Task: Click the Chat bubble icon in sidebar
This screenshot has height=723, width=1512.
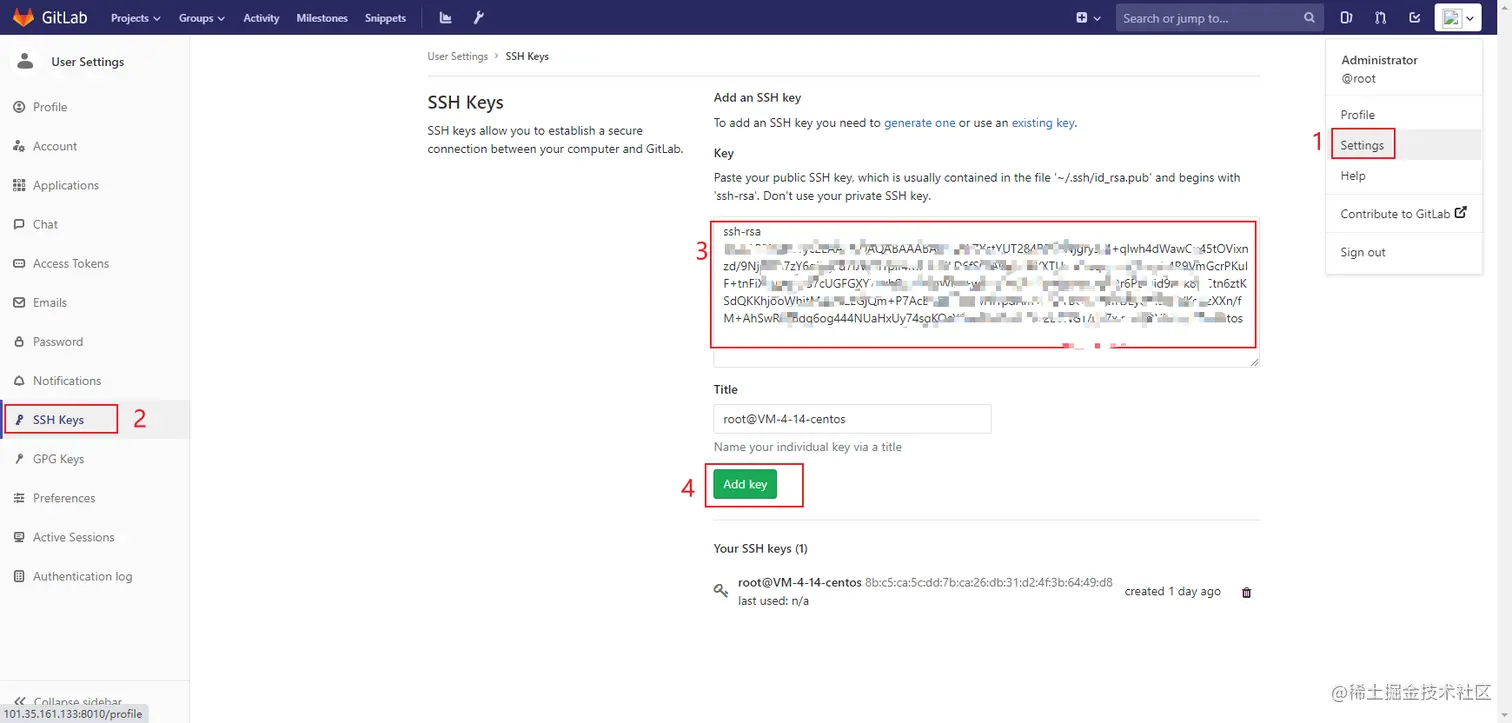Action: click(19, 224)
